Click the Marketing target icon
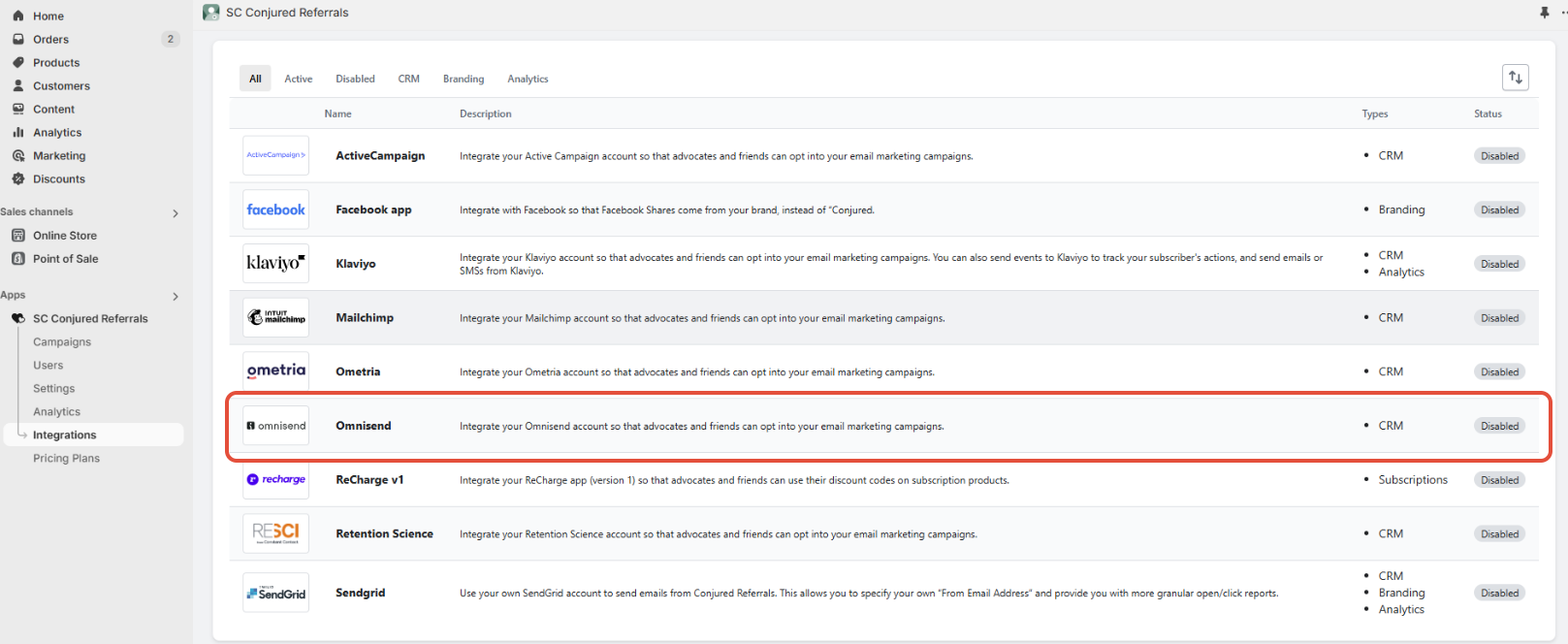 (x=17, y=155)
